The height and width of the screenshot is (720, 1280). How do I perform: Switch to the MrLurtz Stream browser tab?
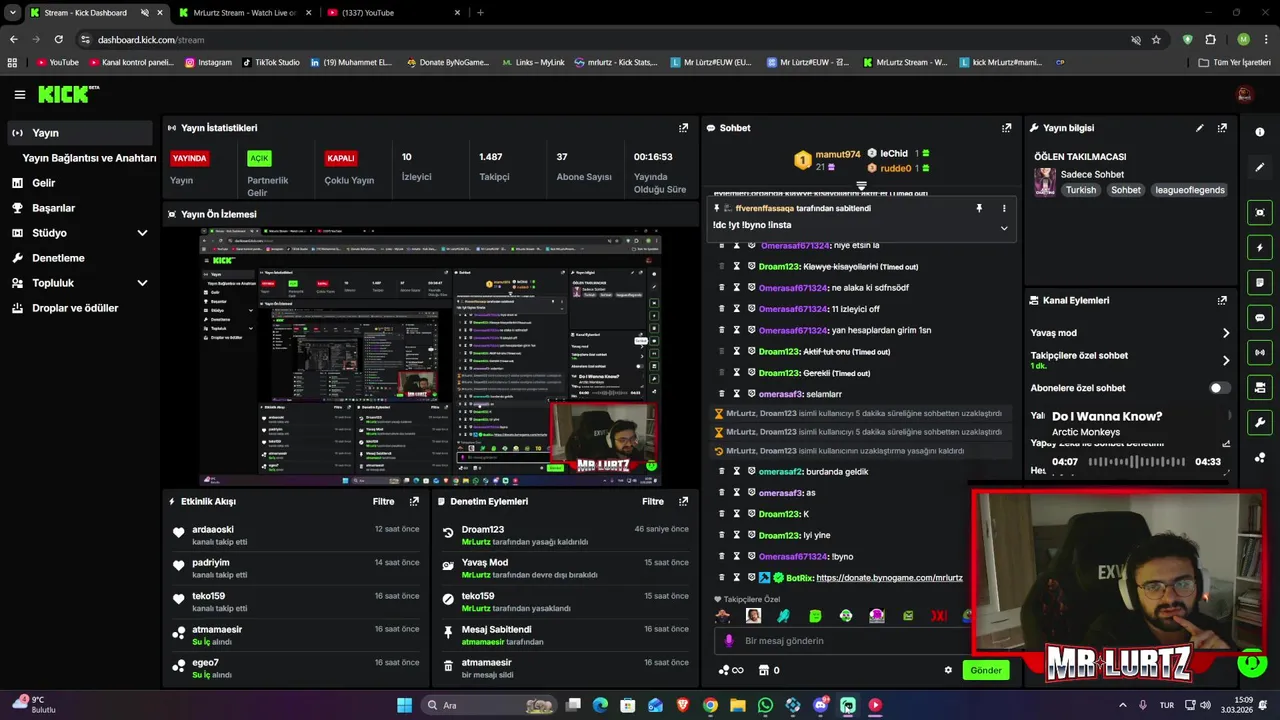pyautogui.click(x=243, y=13)
